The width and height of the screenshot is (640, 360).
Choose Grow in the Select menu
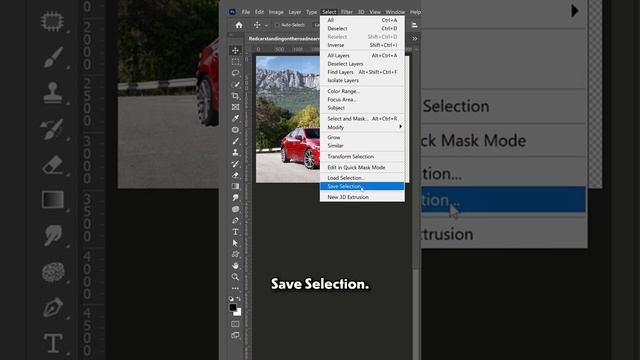click(362, 138)
